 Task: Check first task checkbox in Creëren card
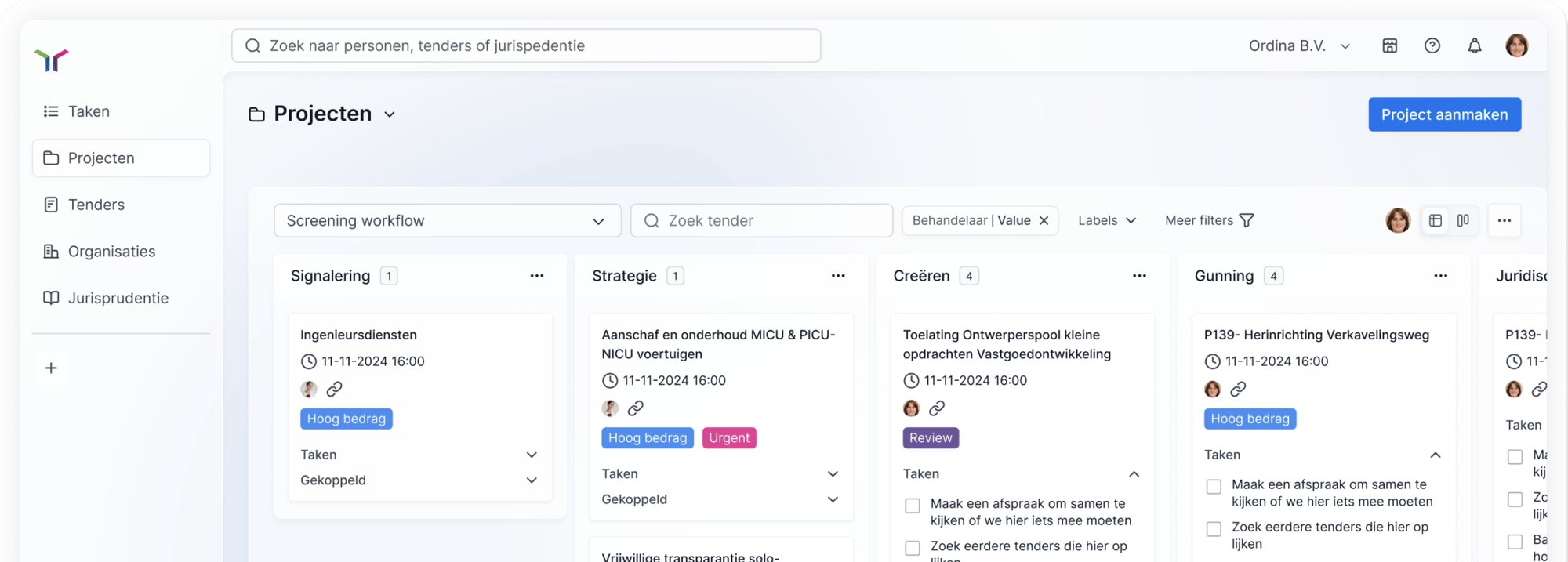coord(912,506)
